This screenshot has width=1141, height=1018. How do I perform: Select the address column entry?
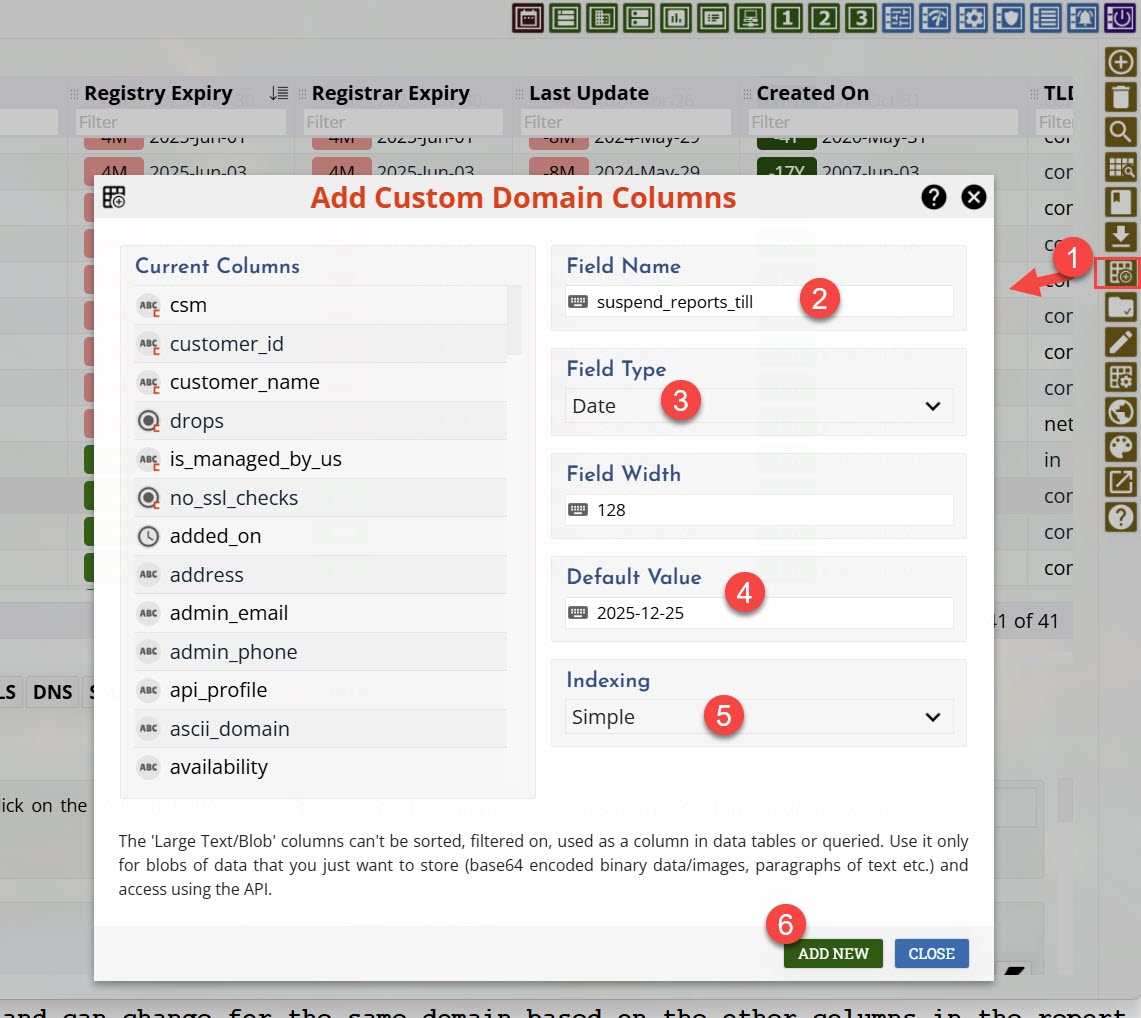click(x=320, y=575)
